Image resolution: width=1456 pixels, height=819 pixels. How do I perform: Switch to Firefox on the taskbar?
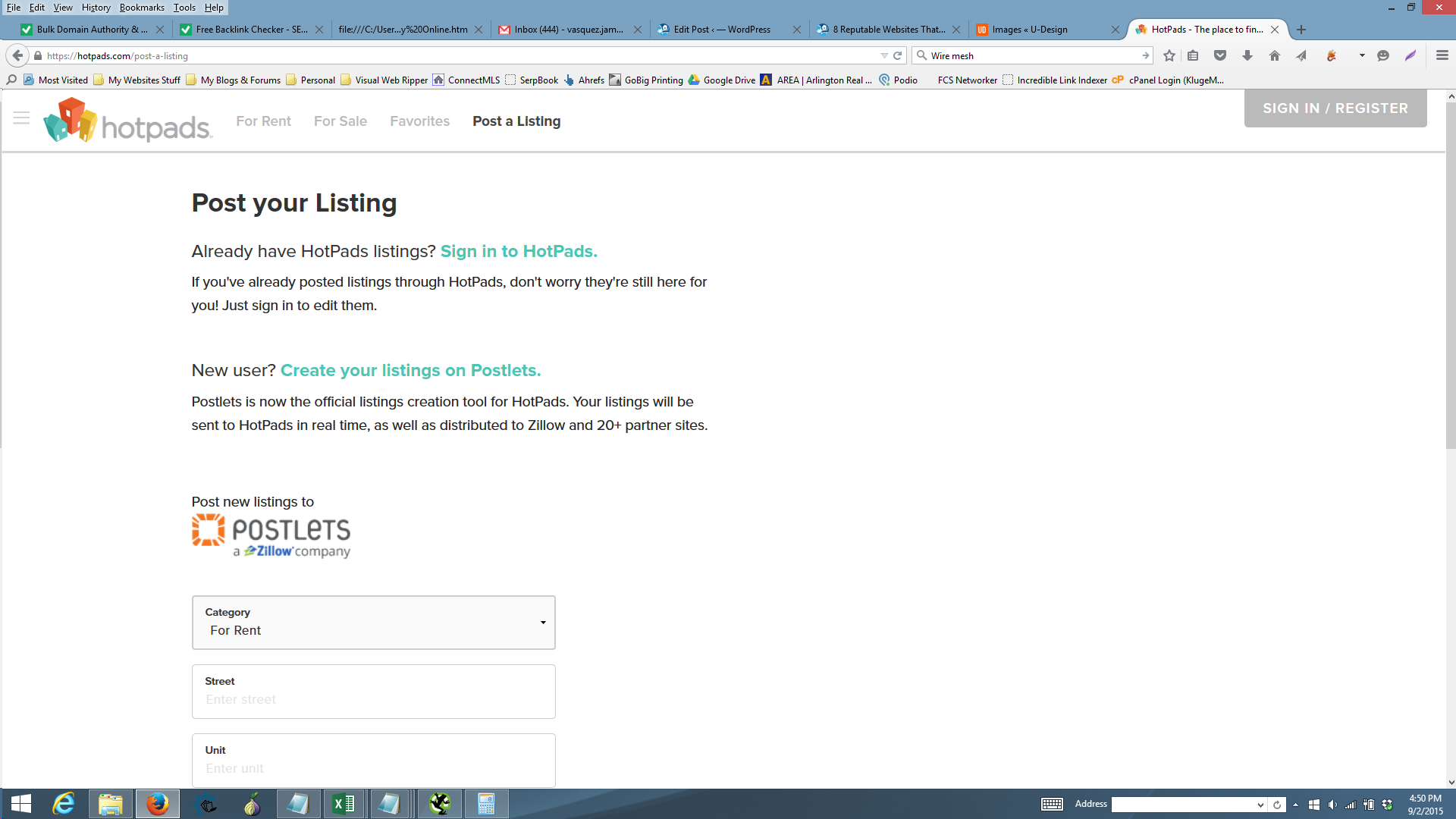(158, 804)
